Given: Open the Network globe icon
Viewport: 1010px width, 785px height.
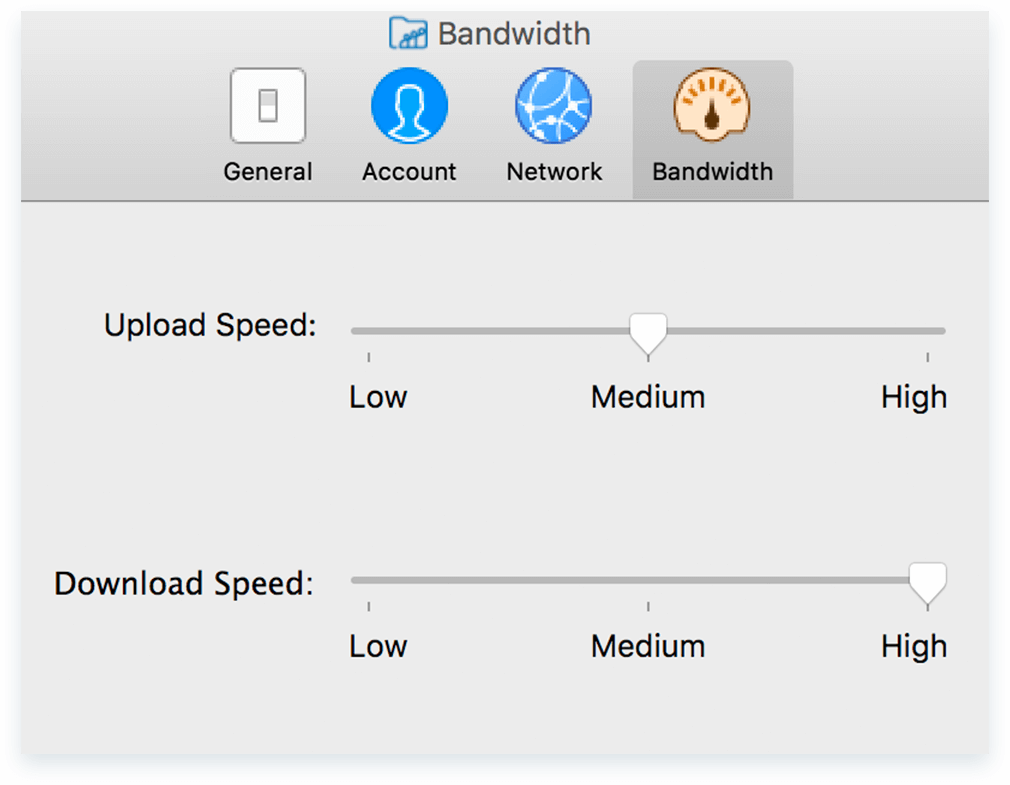Looking at the screenshot, I should pyautogui.click(x=554, y=106).
